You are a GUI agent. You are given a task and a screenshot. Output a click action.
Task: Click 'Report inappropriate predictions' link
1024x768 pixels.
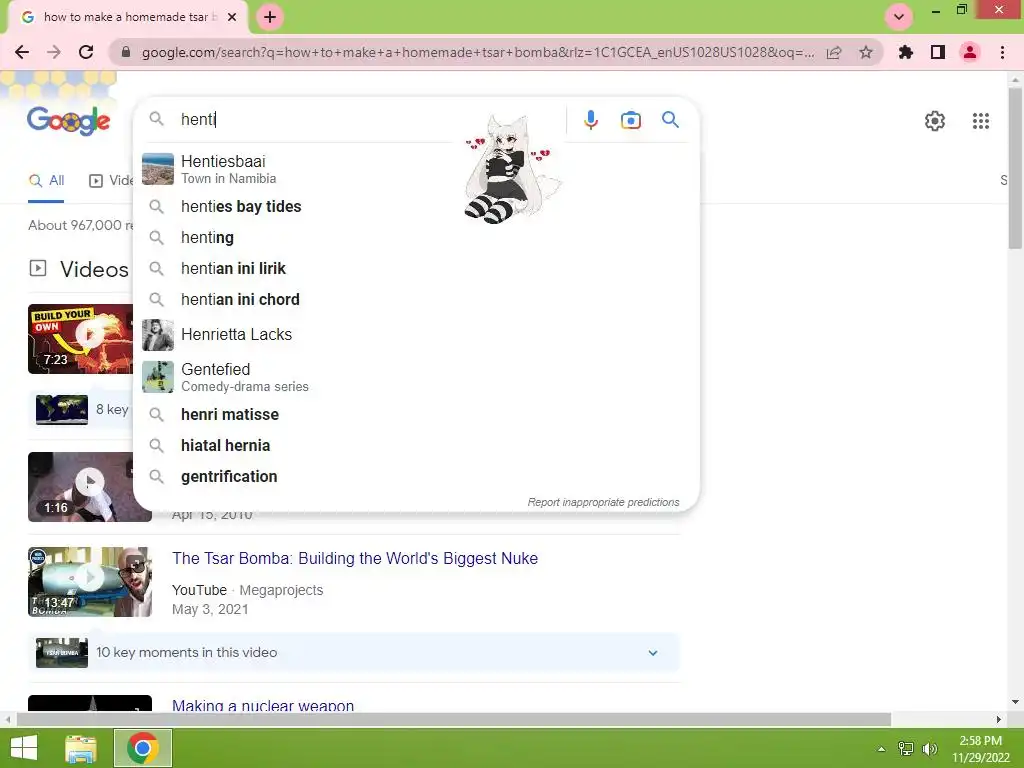coord(603,502)
